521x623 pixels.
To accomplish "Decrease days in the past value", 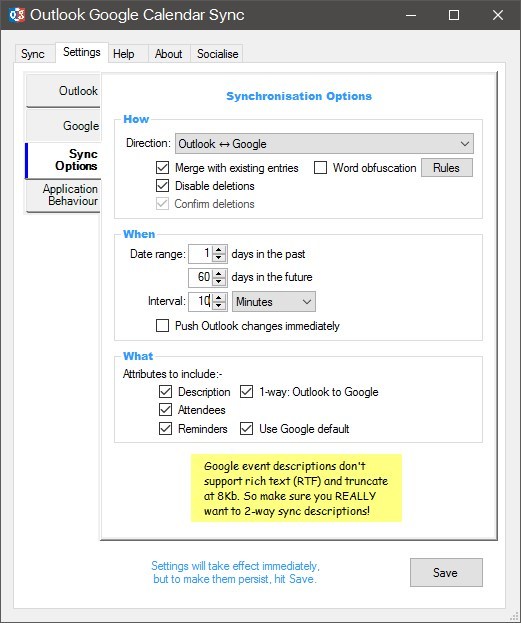I will click(219, 258).
